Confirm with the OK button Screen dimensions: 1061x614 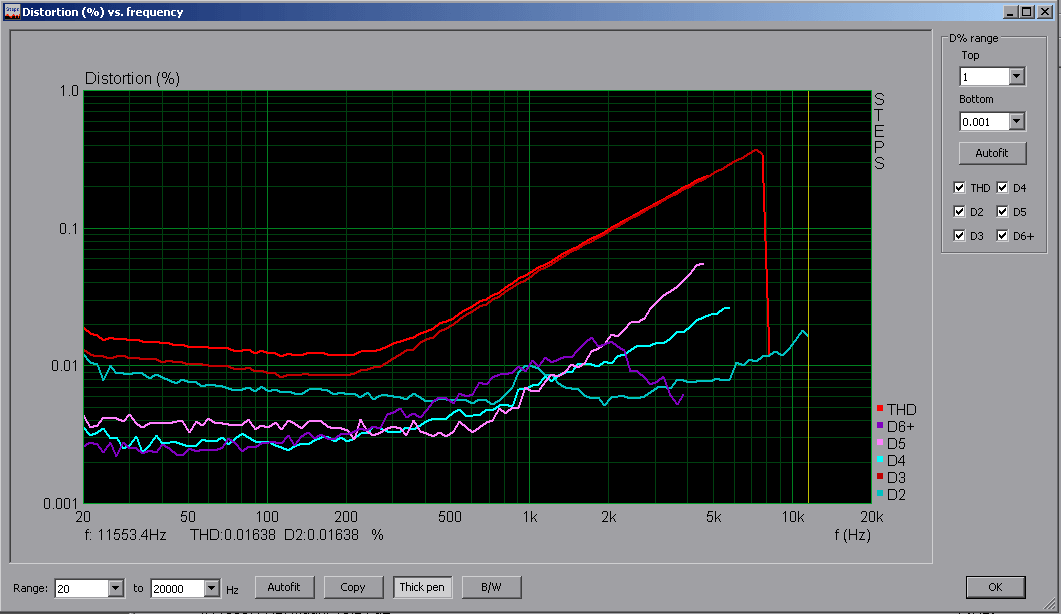coord(995,587)
